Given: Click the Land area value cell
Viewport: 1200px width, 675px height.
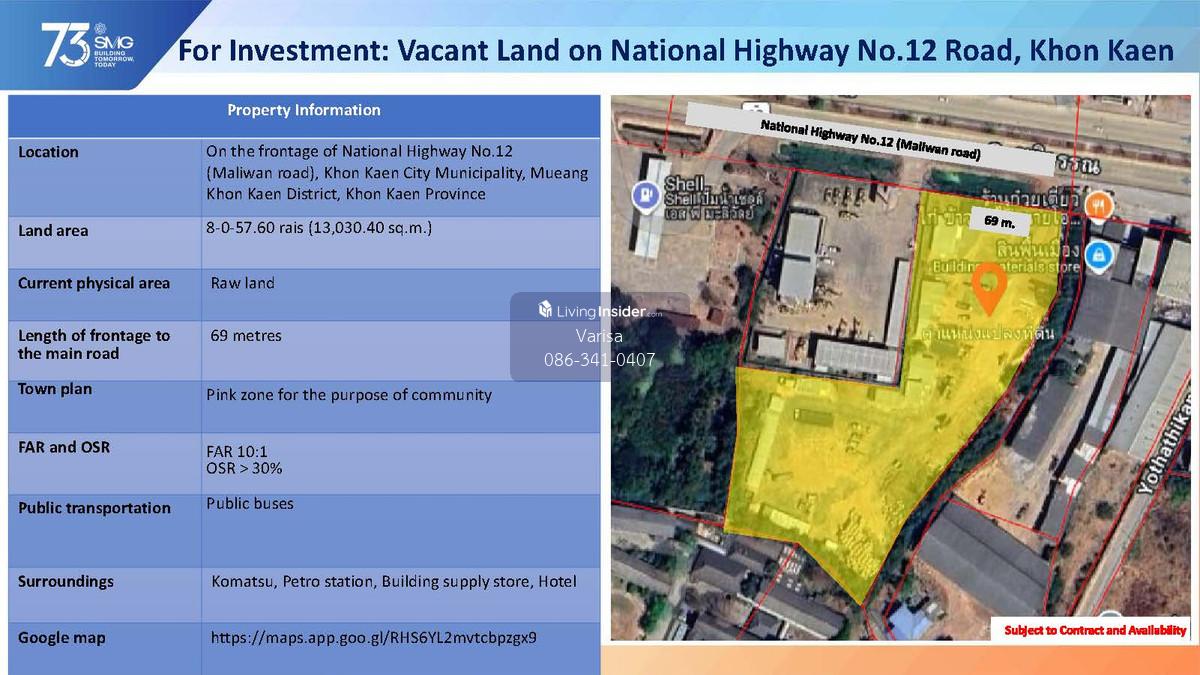Looking at the screenshot, I should coord(318,228).
